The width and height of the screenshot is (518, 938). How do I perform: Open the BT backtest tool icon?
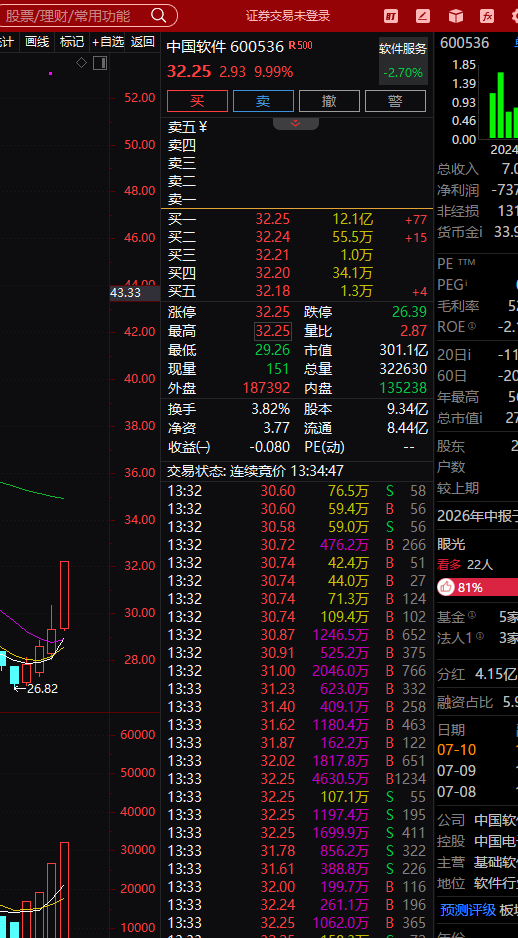(391, 16)
